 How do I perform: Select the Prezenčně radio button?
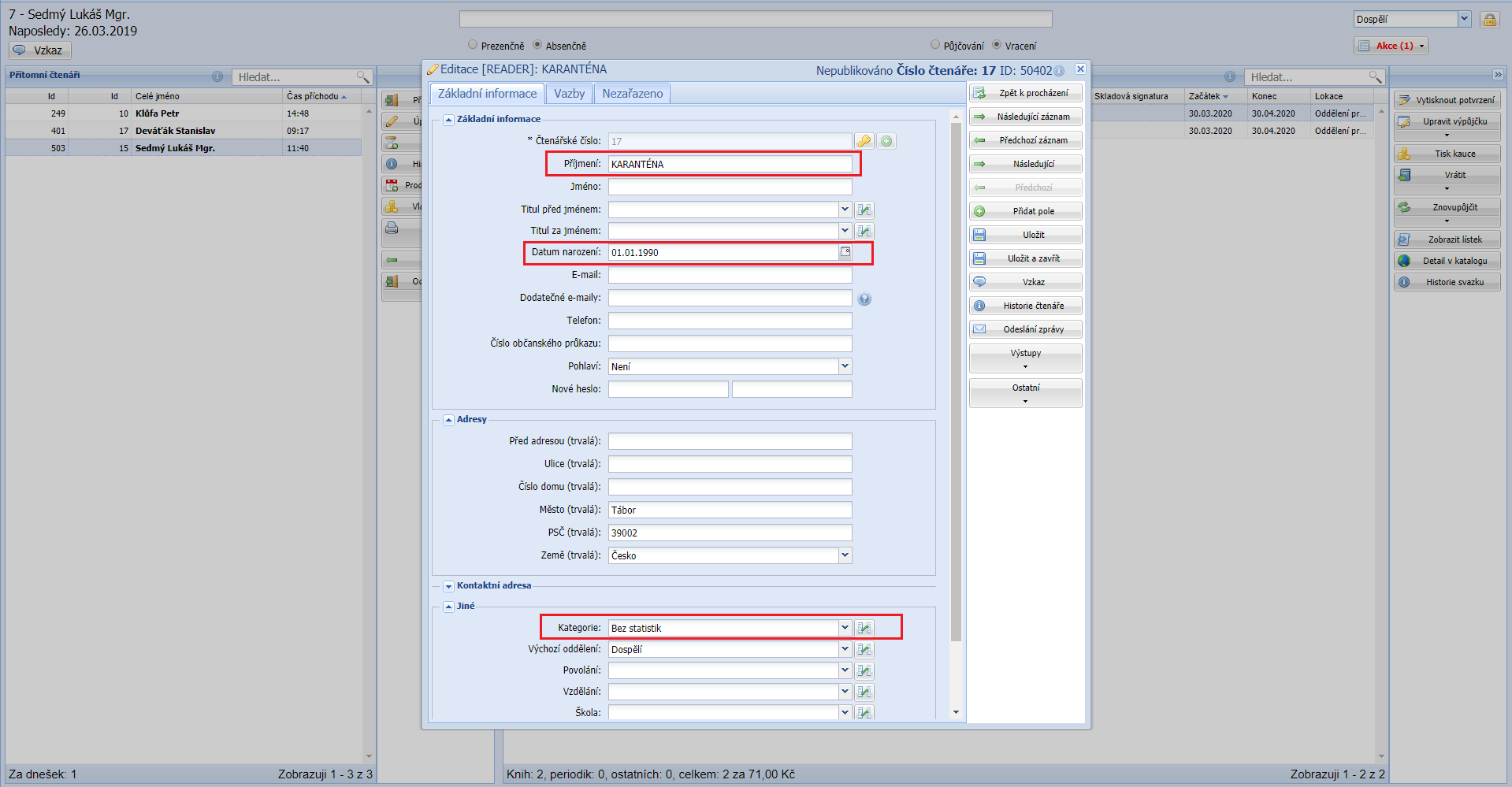click(473, 45)
